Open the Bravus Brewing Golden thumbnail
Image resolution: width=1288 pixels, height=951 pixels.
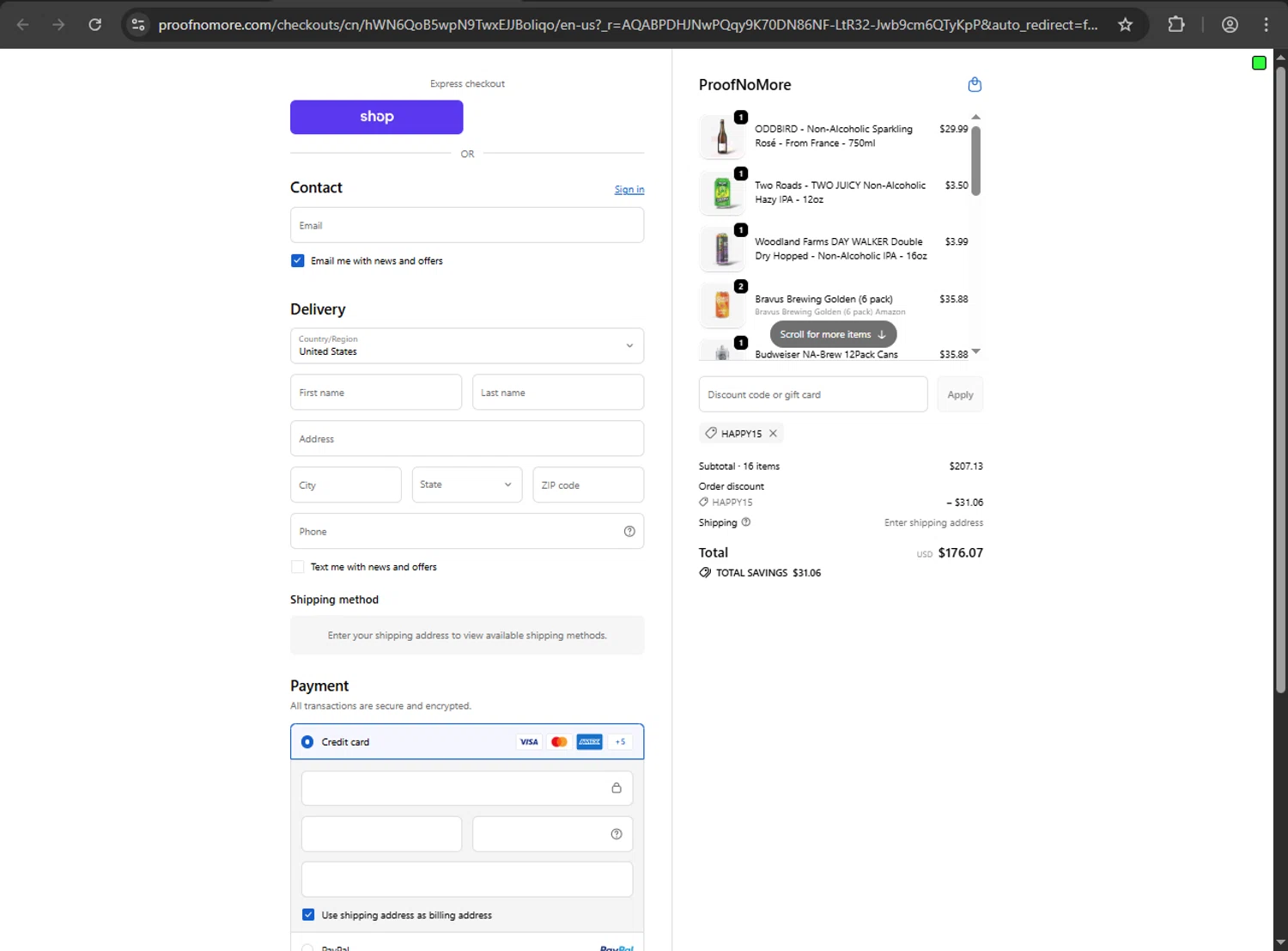pos(722,305)
